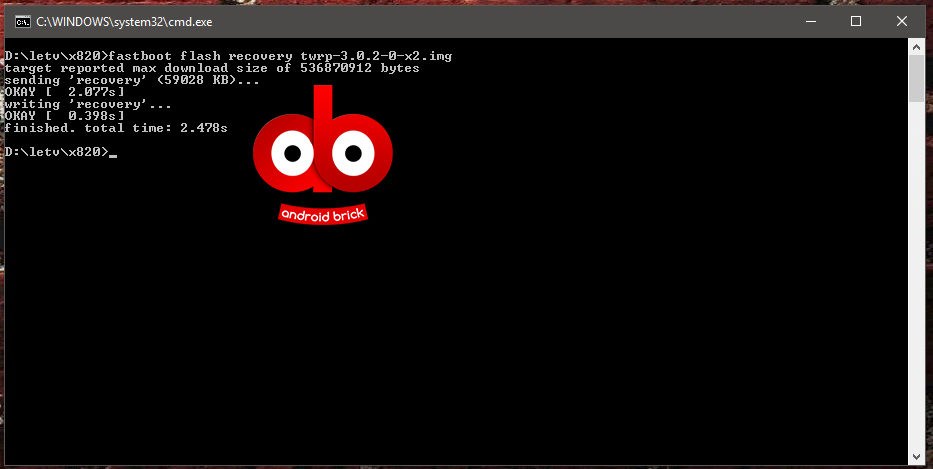933x469 pixels.
Task: Click the scrollbar down arrow
Action: coord(916,455)
